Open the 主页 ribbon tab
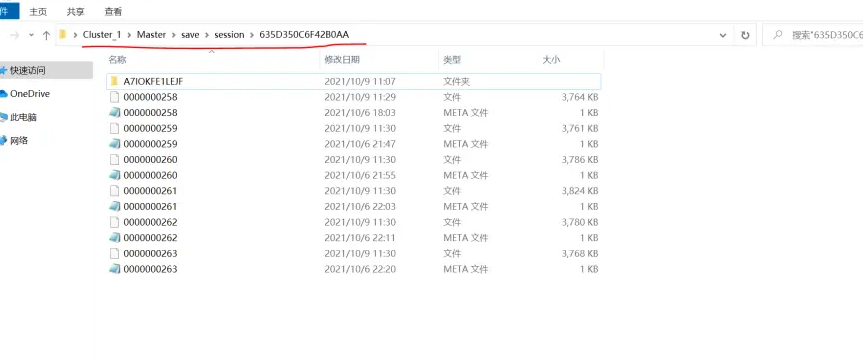This screenshot has width=863, height=362. click(38, 11)
